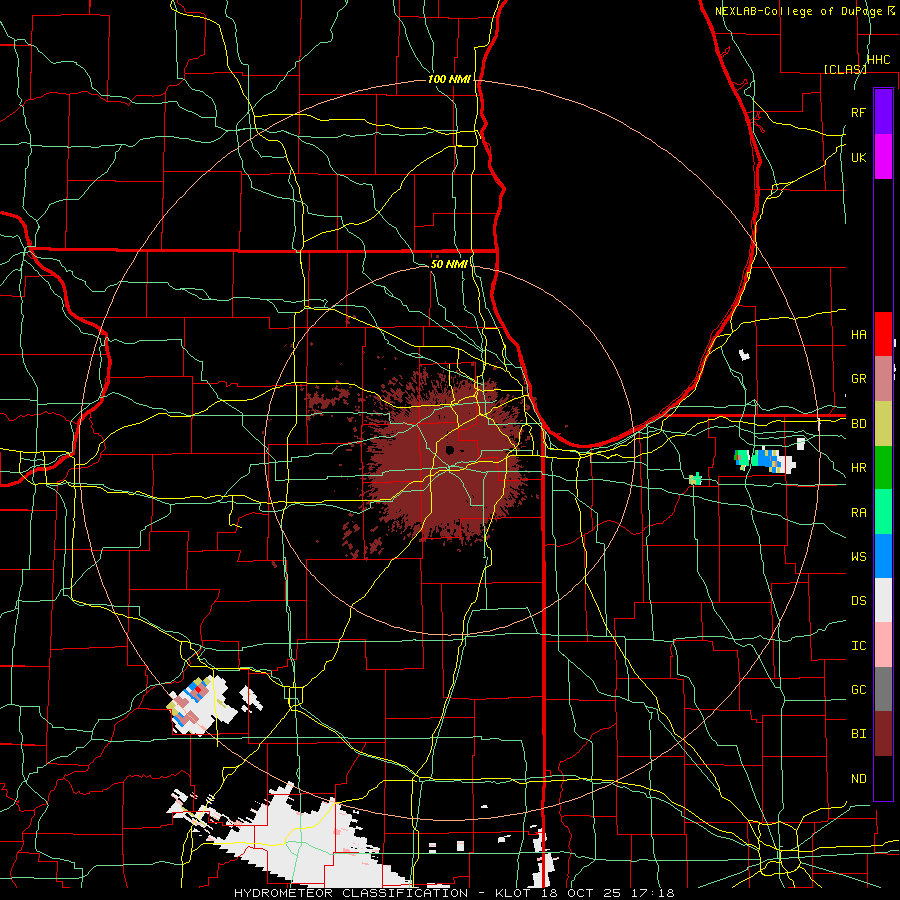The height and width of the screenshot is (900, 900).
Task: Click the "HA" legend label
Action: click(x=858, y=335)
